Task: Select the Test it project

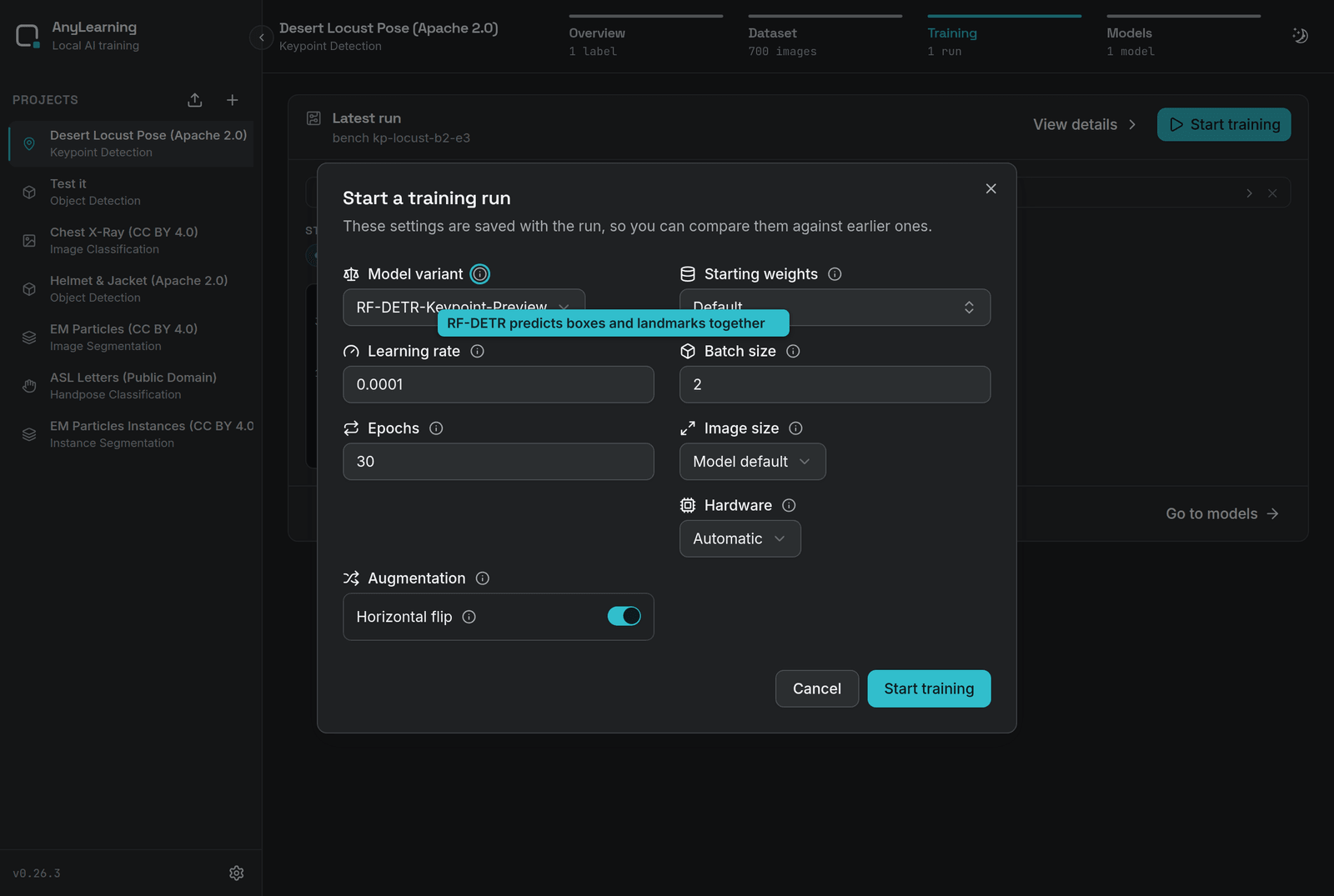Action: pos(132,192)
